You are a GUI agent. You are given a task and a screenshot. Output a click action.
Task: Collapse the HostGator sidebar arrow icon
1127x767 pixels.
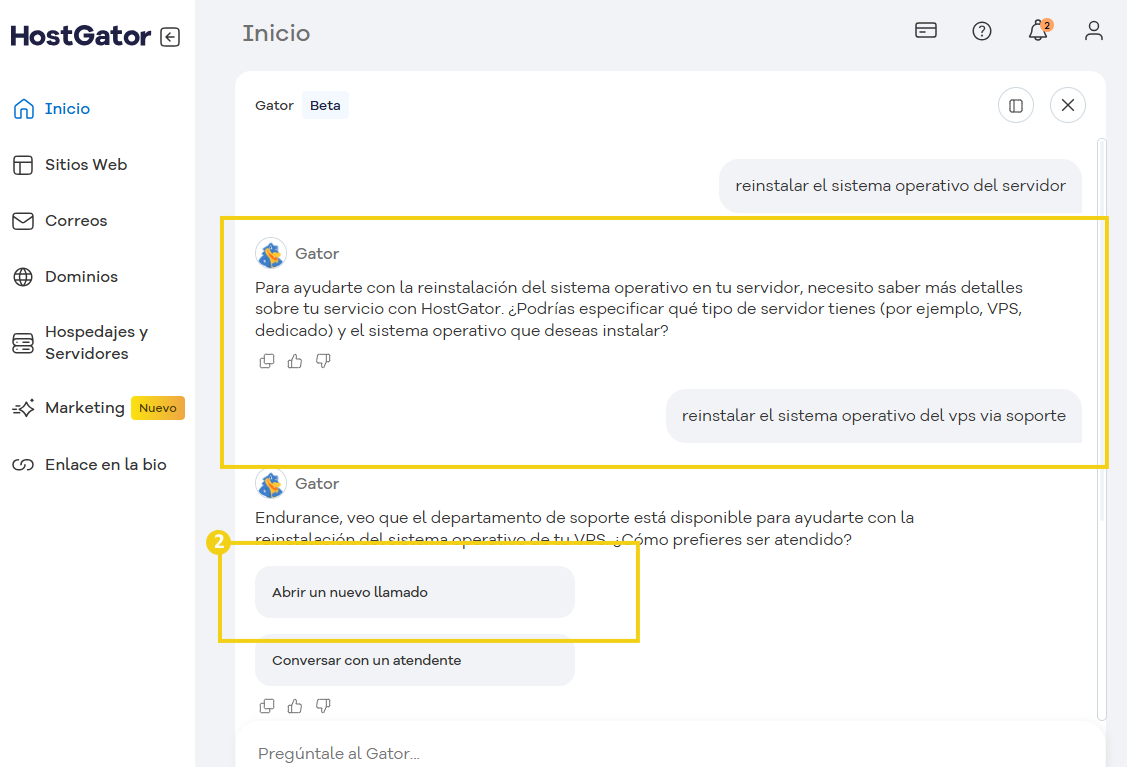(170, 37)
